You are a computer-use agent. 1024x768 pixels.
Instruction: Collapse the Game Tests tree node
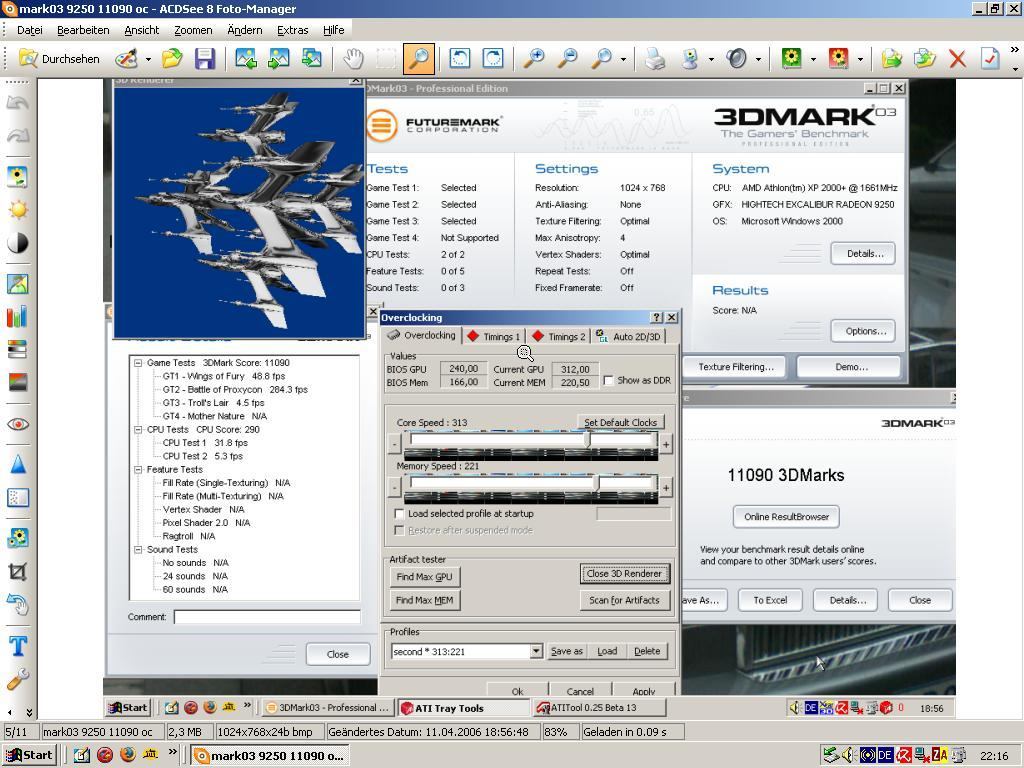pos(138,362)
